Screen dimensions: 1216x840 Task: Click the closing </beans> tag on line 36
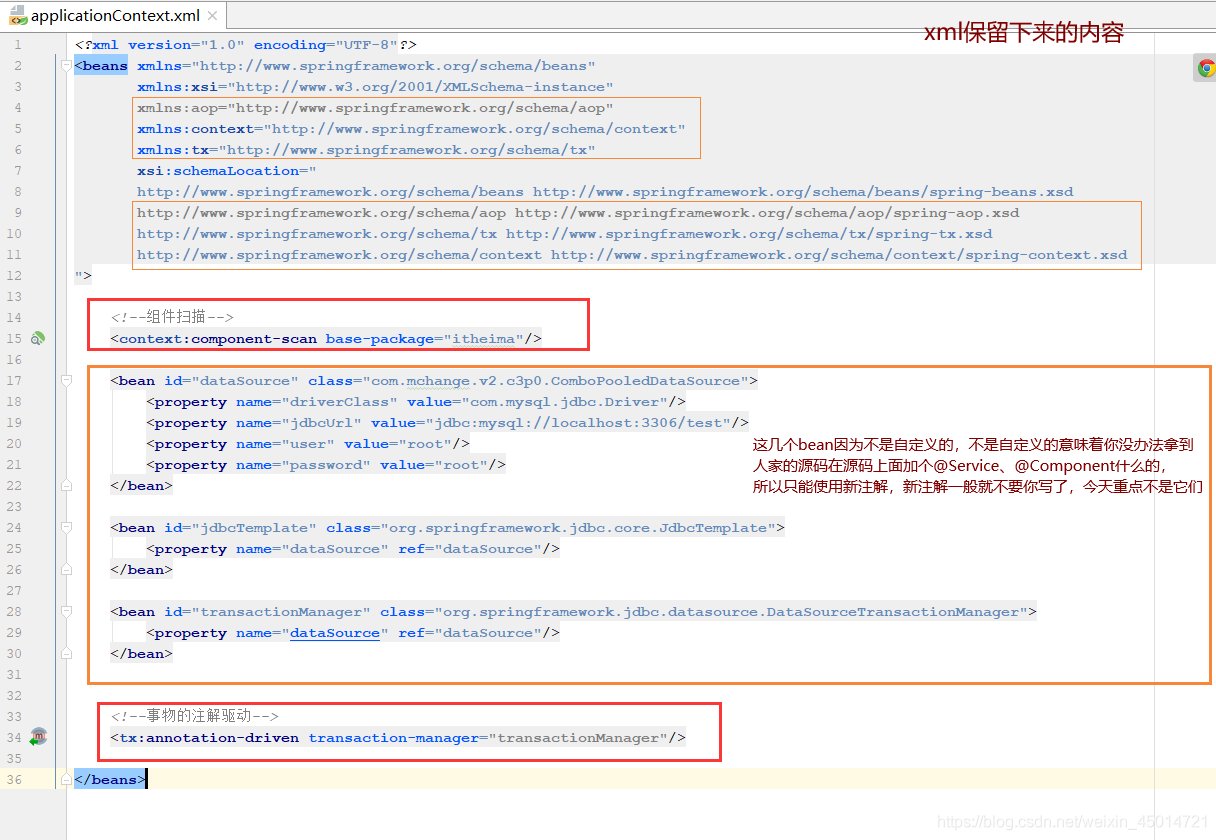pyautogui.click(x=110, y=780)
